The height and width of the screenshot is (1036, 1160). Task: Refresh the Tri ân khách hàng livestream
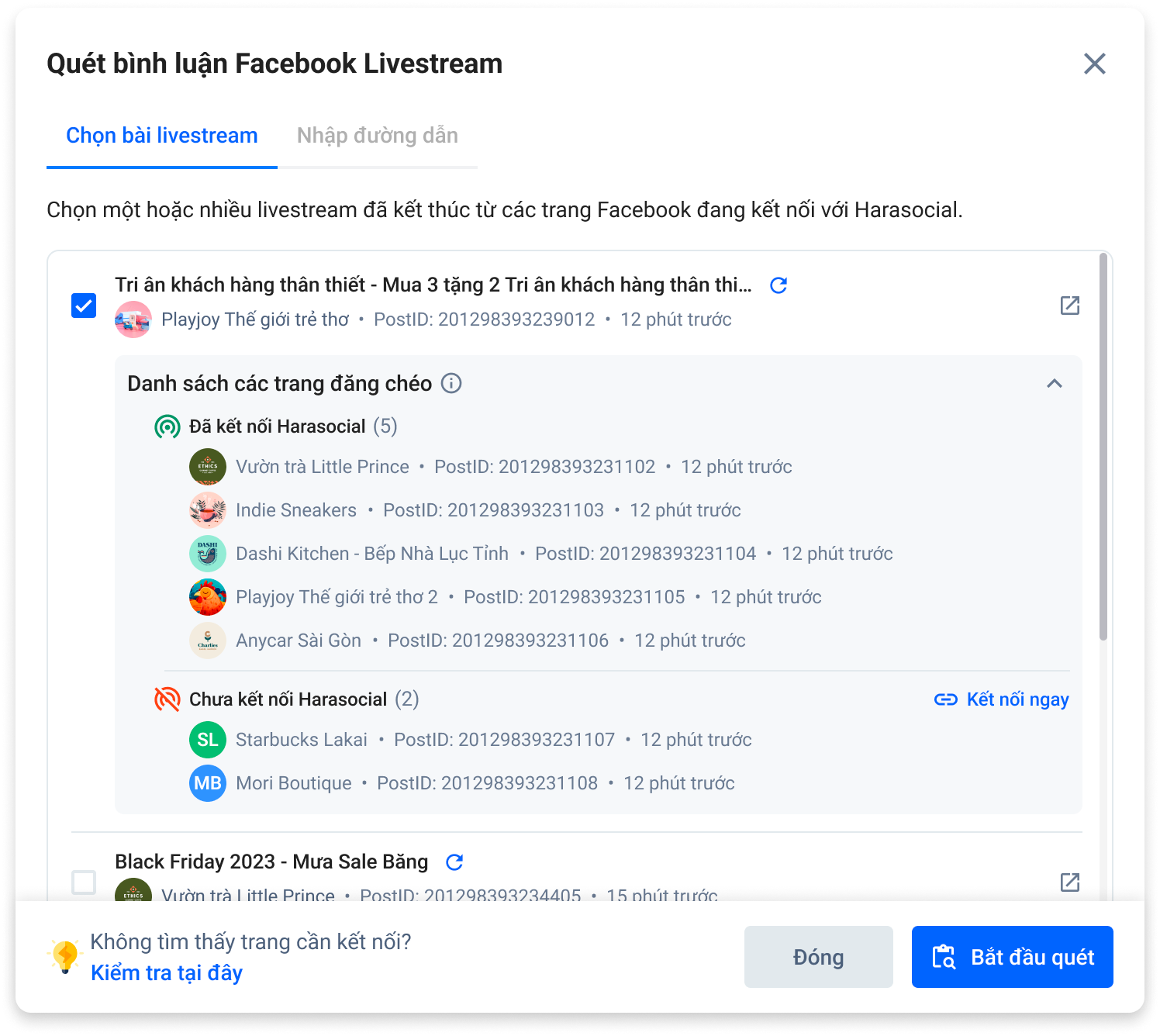(779, 285)
